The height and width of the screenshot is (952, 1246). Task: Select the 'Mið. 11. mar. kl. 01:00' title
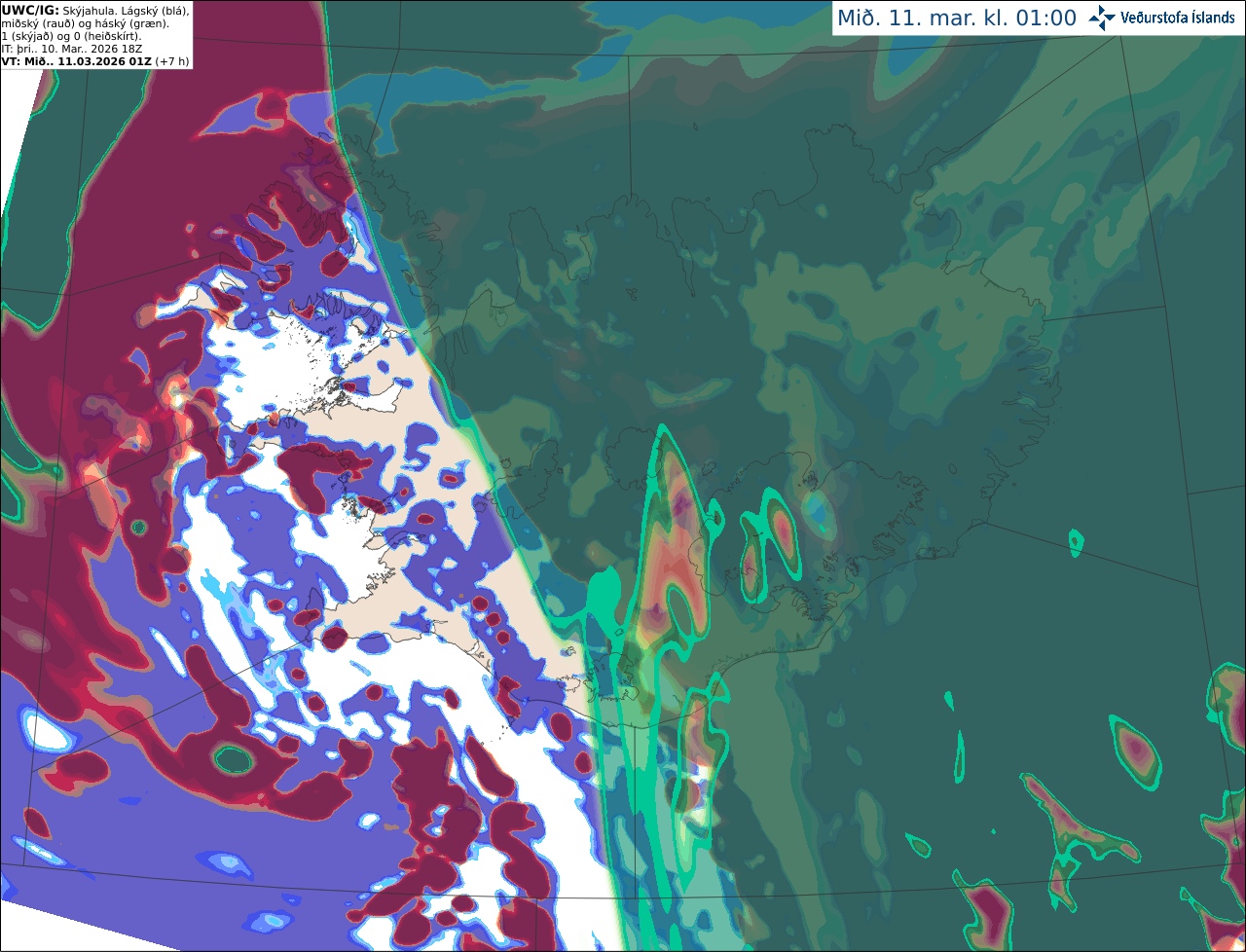tap(957, 18)
